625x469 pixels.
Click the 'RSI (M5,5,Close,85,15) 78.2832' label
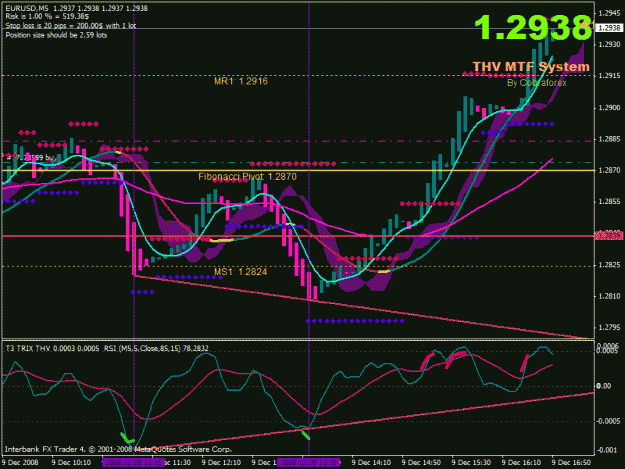tap(156, 348)
